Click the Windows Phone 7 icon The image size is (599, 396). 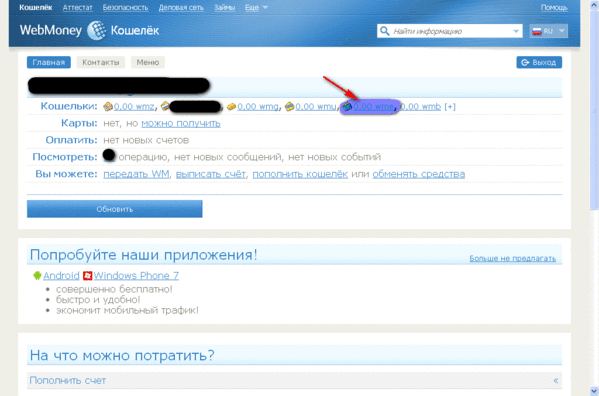point(87,275)
